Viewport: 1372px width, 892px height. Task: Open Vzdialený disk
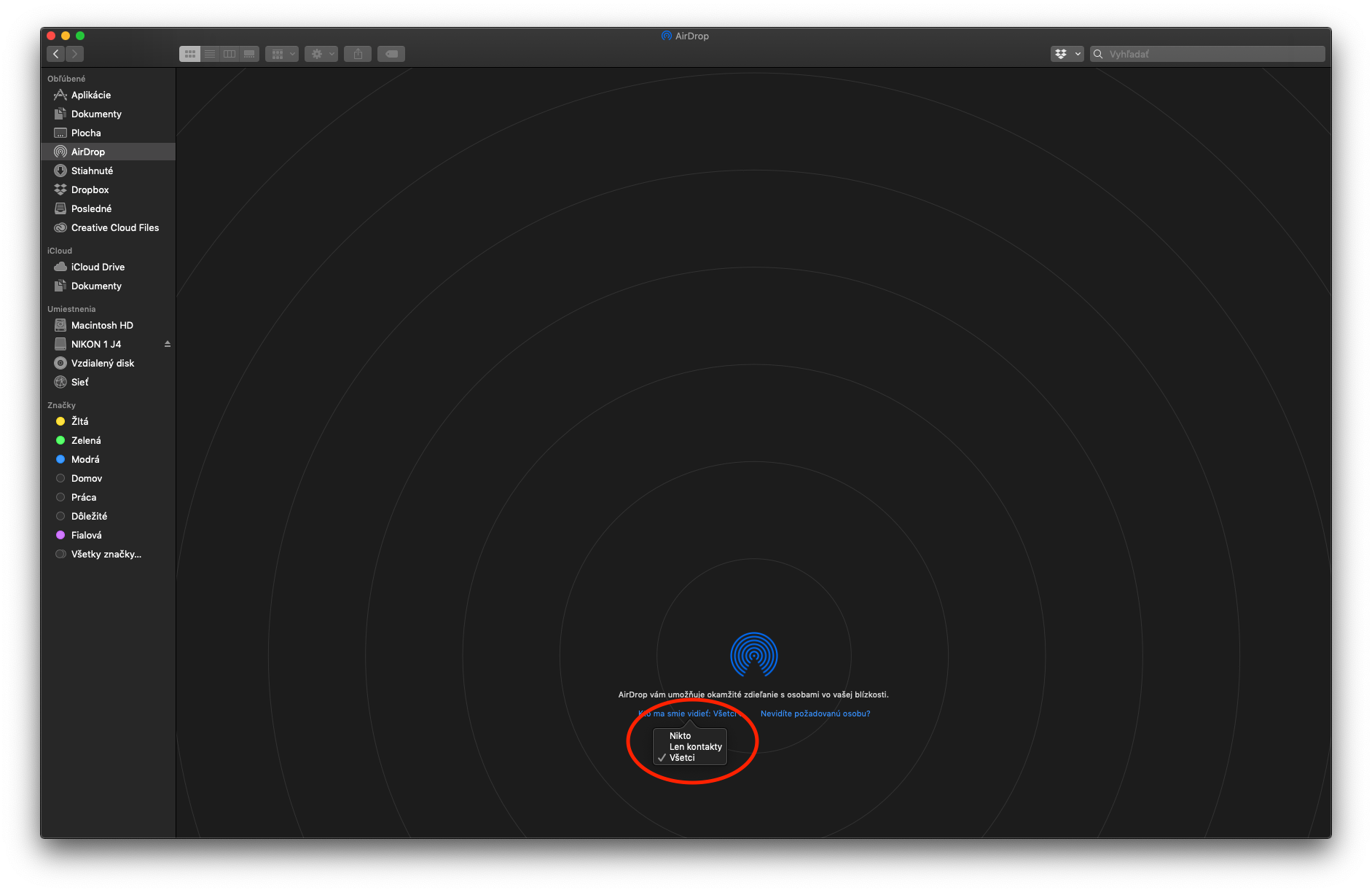tap(108, 363)
